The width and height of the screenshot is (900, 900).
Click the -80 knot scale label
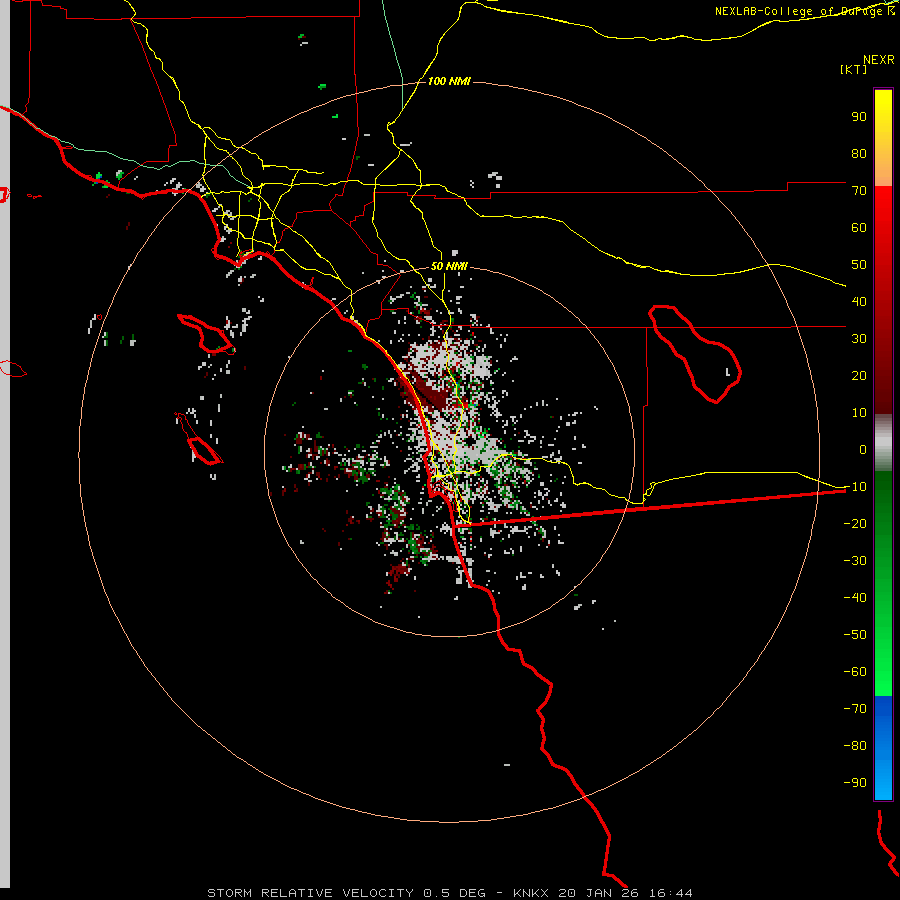pyautogui.click(x=855, y=746)
